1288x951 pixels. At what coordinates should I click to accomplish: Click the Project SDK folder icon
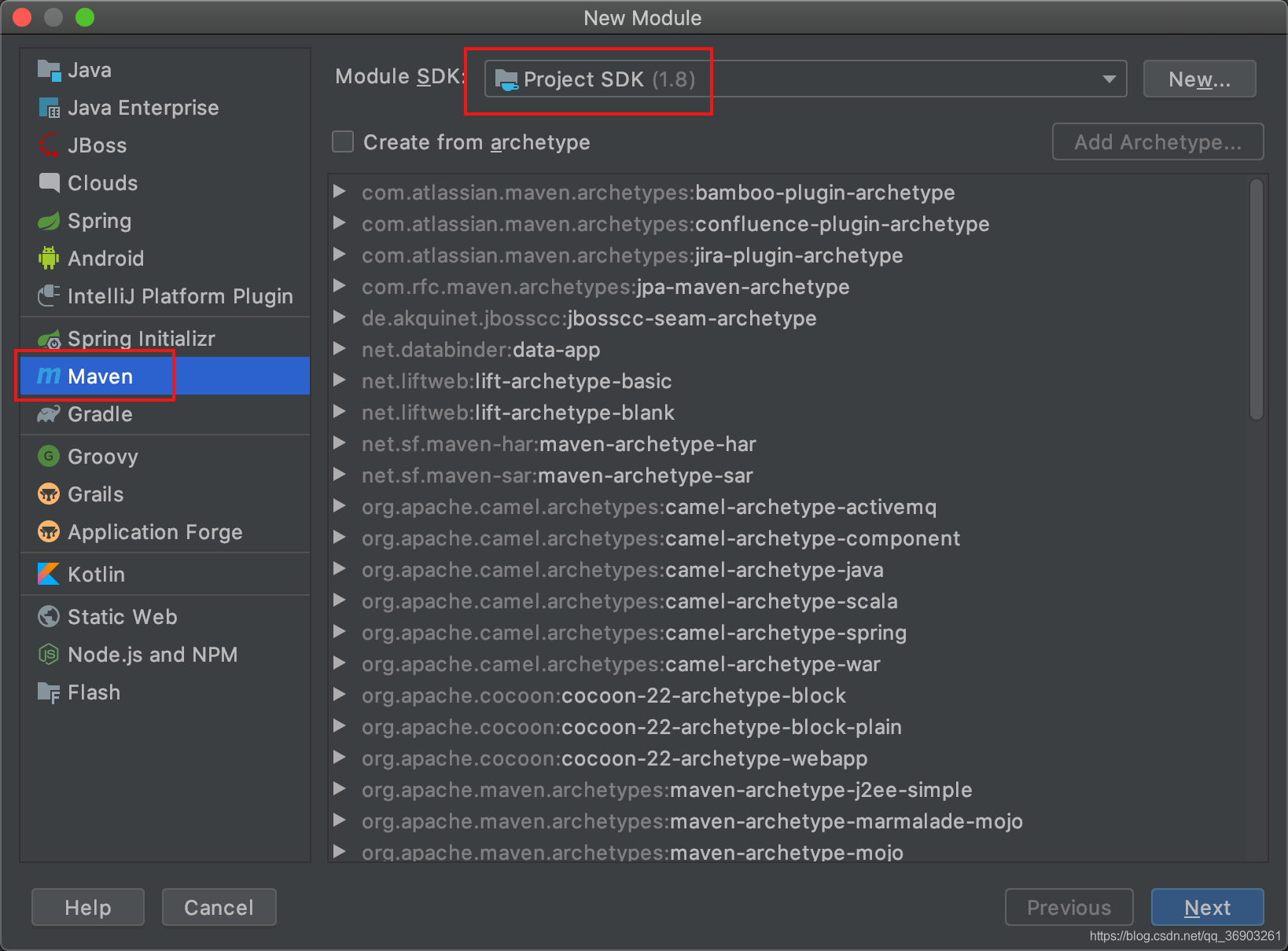[506, 79]
